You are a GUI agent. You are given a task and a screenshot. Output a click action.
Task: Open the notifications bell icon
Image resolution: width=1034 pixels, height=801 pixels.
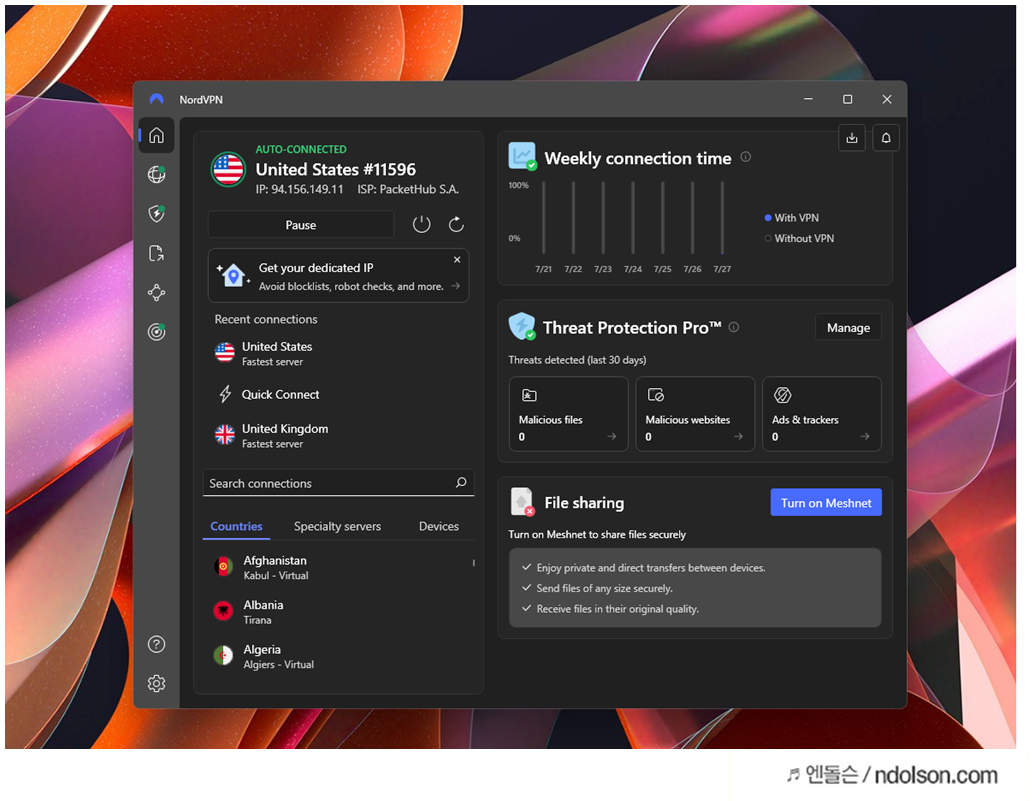point(886,138)
